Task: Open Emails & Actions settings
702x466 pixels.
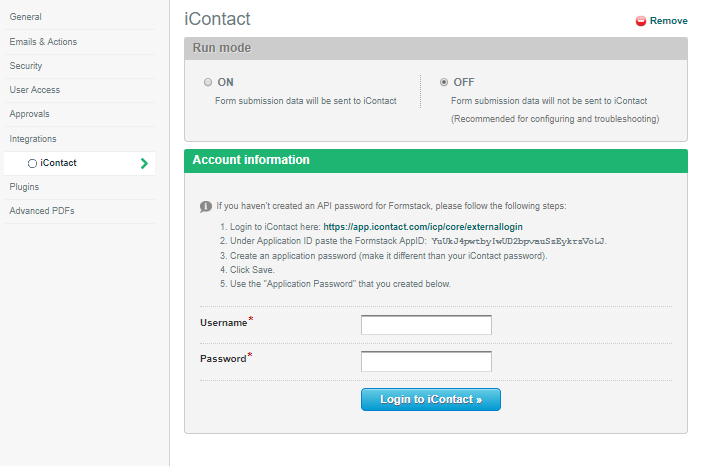Action: (43, 42)
